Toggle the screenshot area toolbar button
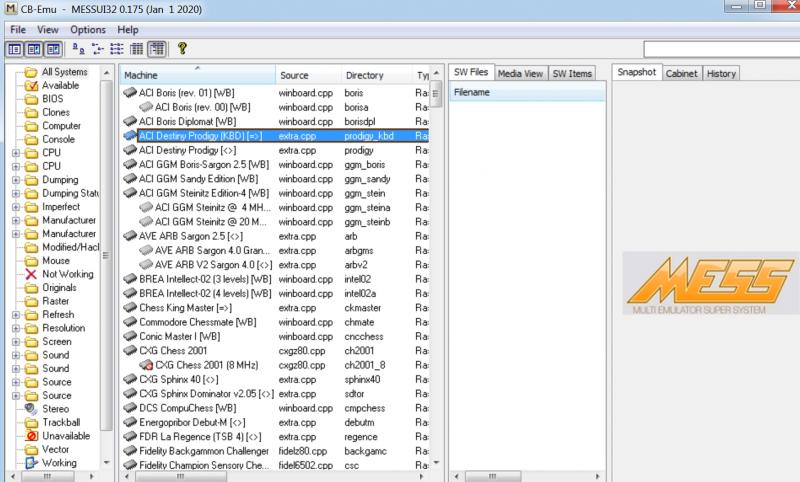 [x=35, y=48]
